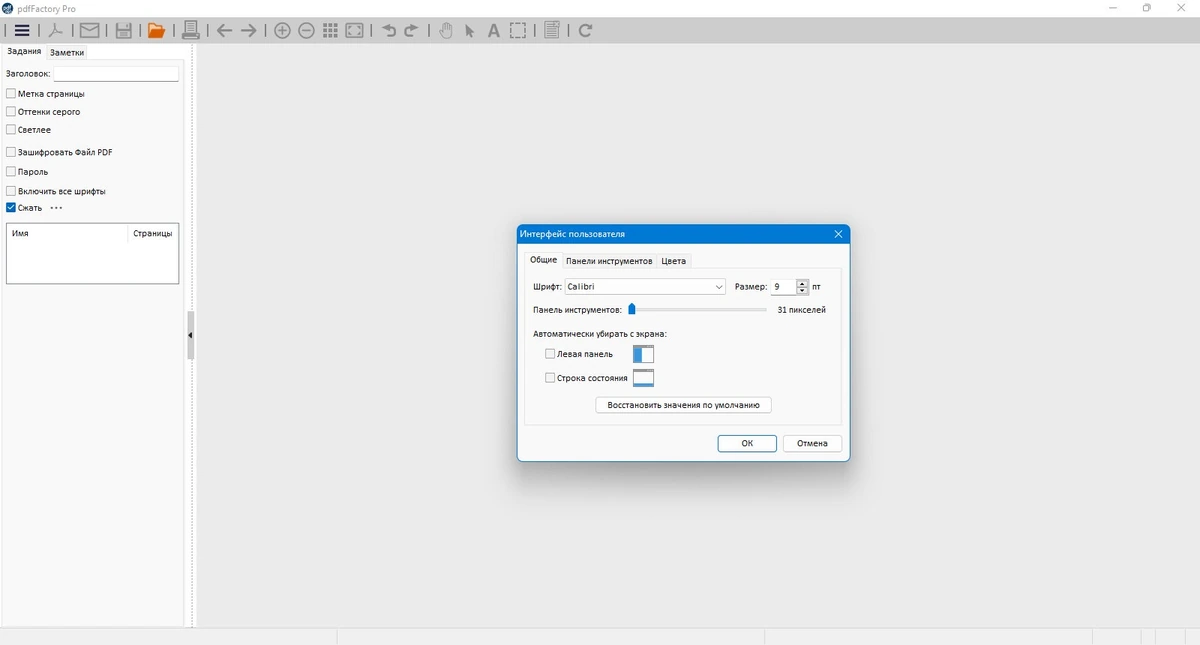Collapse the left panel with splitter arrow

click(x=190, y=336)
